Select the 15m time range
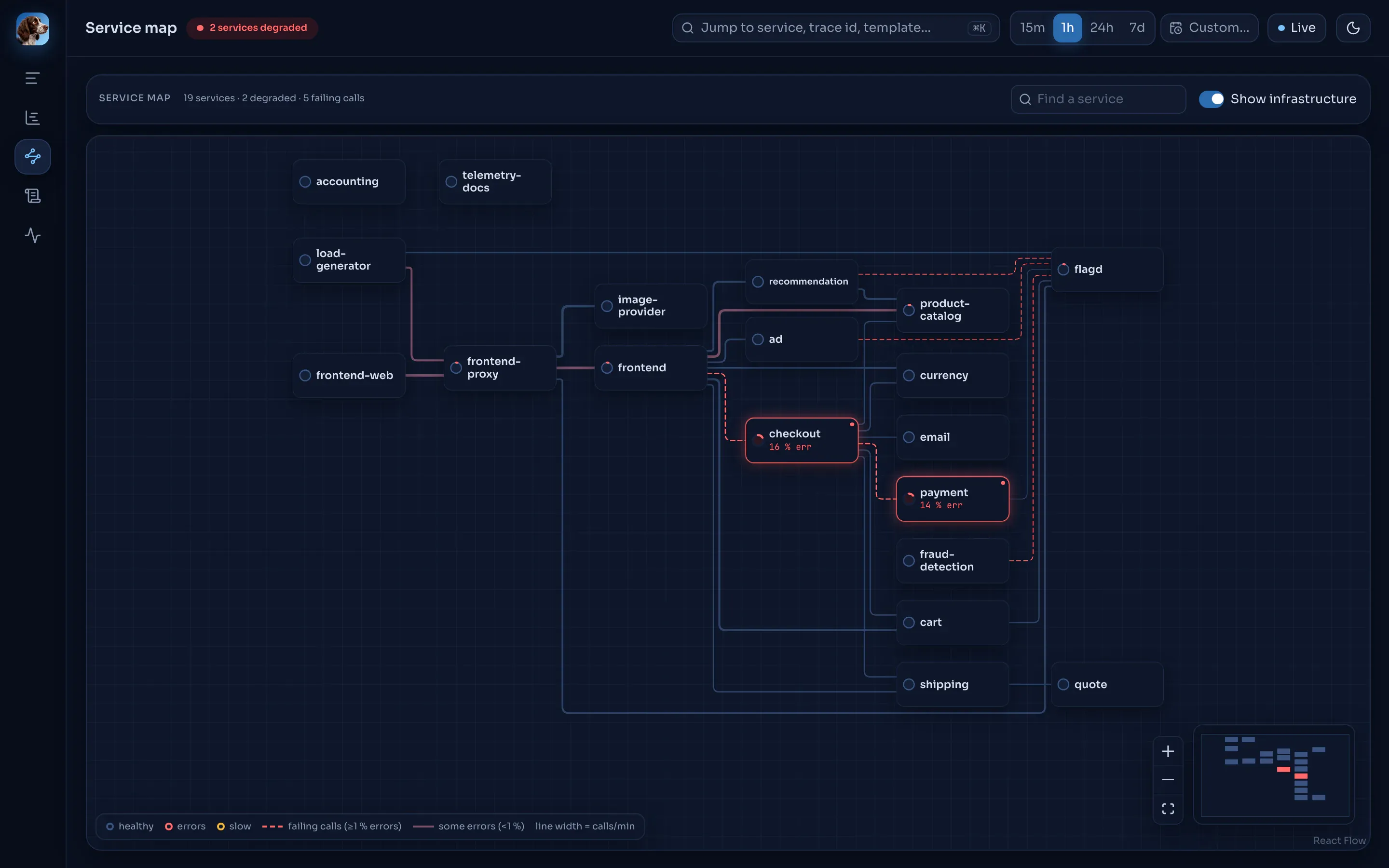 [1032, 27]
